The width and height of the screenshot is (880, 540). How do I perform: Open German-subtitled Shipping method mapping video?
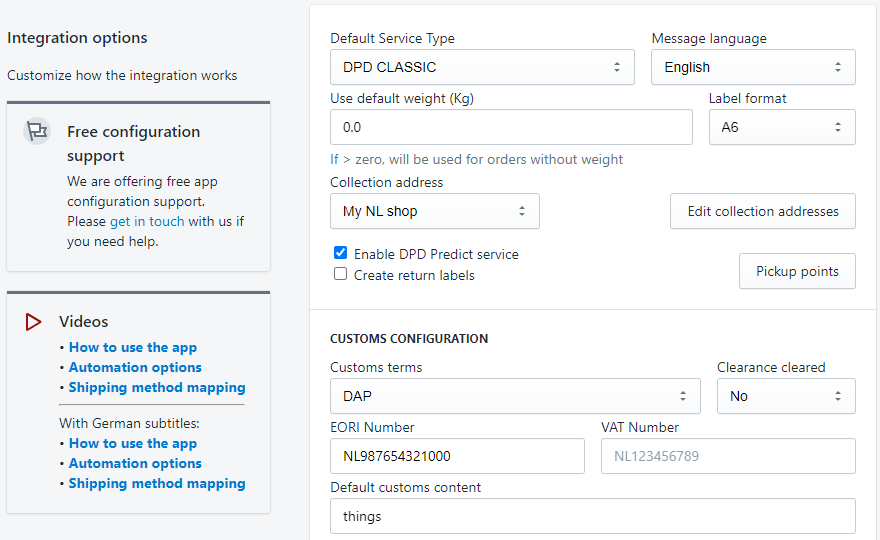(x=157, y=483)
